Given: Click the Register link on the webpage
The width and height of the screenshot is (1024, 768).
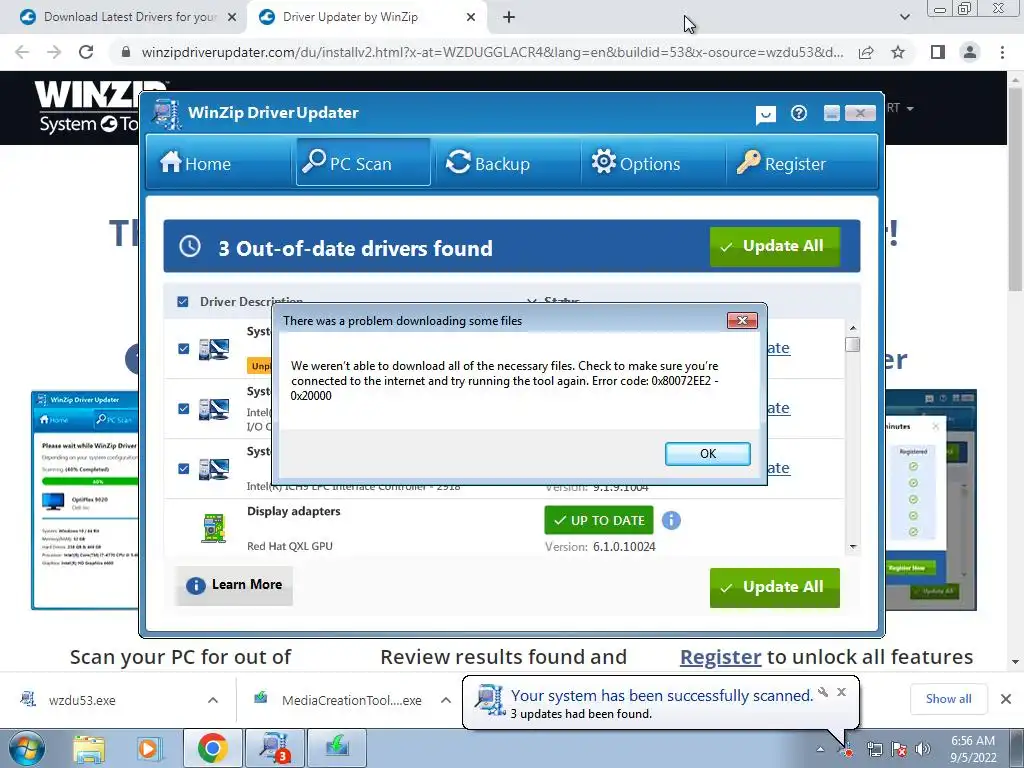Looking at the screenshot, I should click(x=720, y=657).
